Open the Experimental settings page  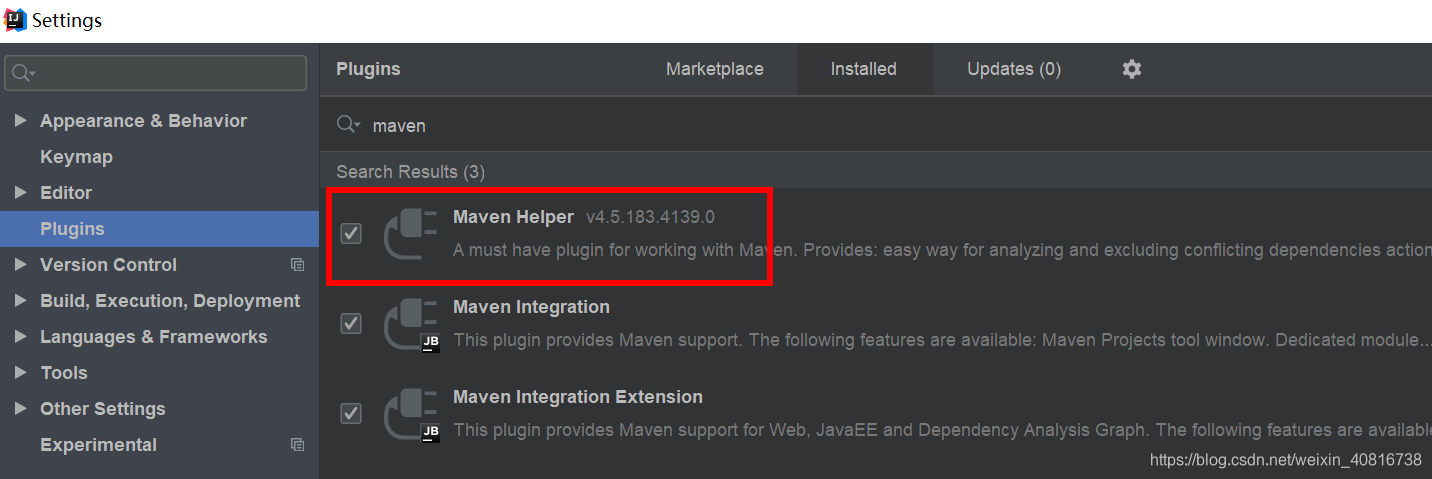pos(98,445)
